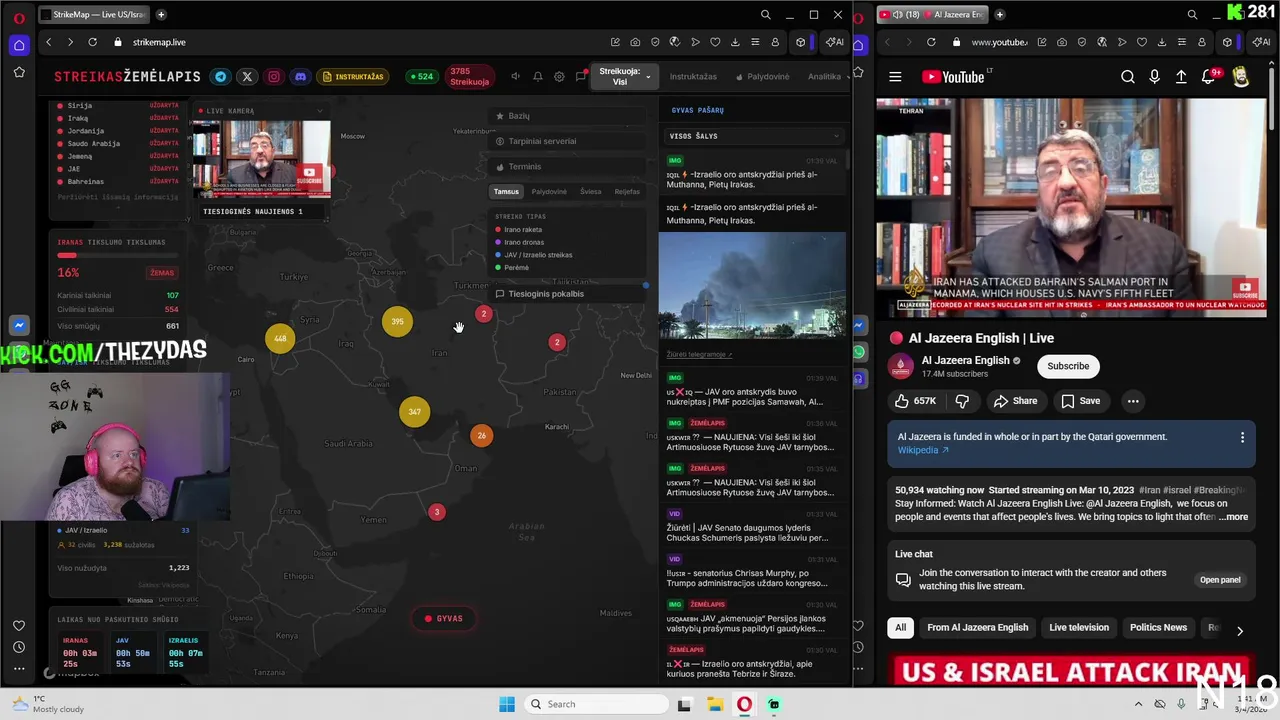This screenshot has height=720, width=1280.
Task: Mute sound via StrikeMap speaker icon
Action: 516,77
